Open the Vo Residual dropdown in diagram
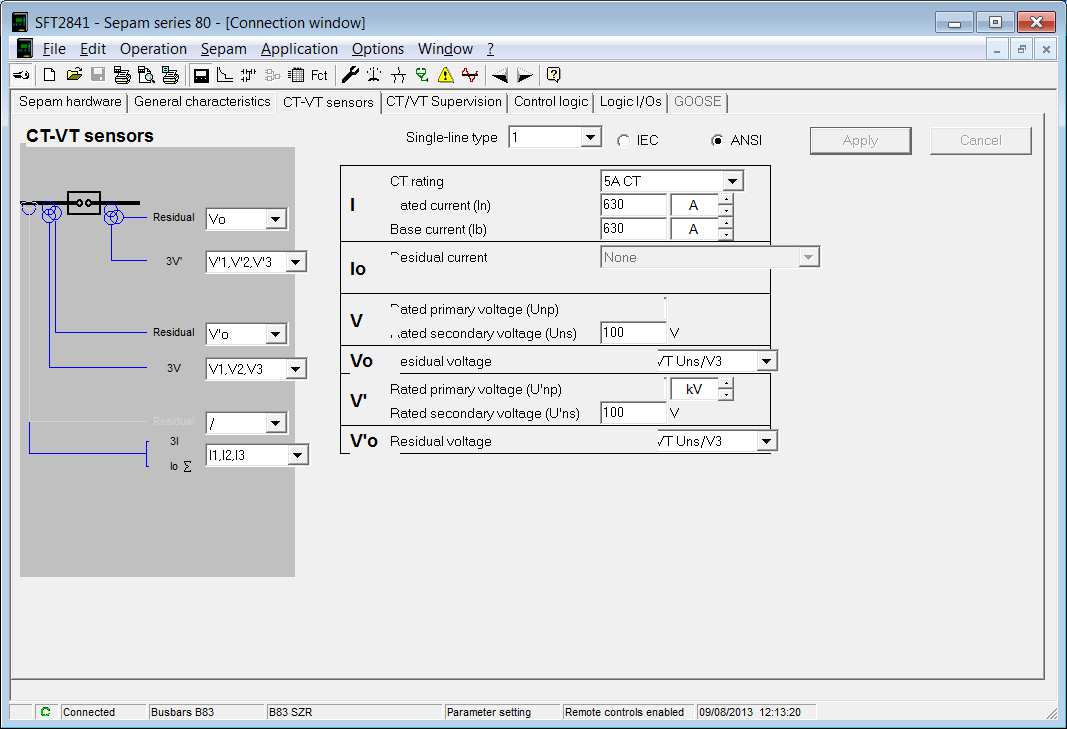The width and height of the screenshot is (1067, 729). point(275,219)
